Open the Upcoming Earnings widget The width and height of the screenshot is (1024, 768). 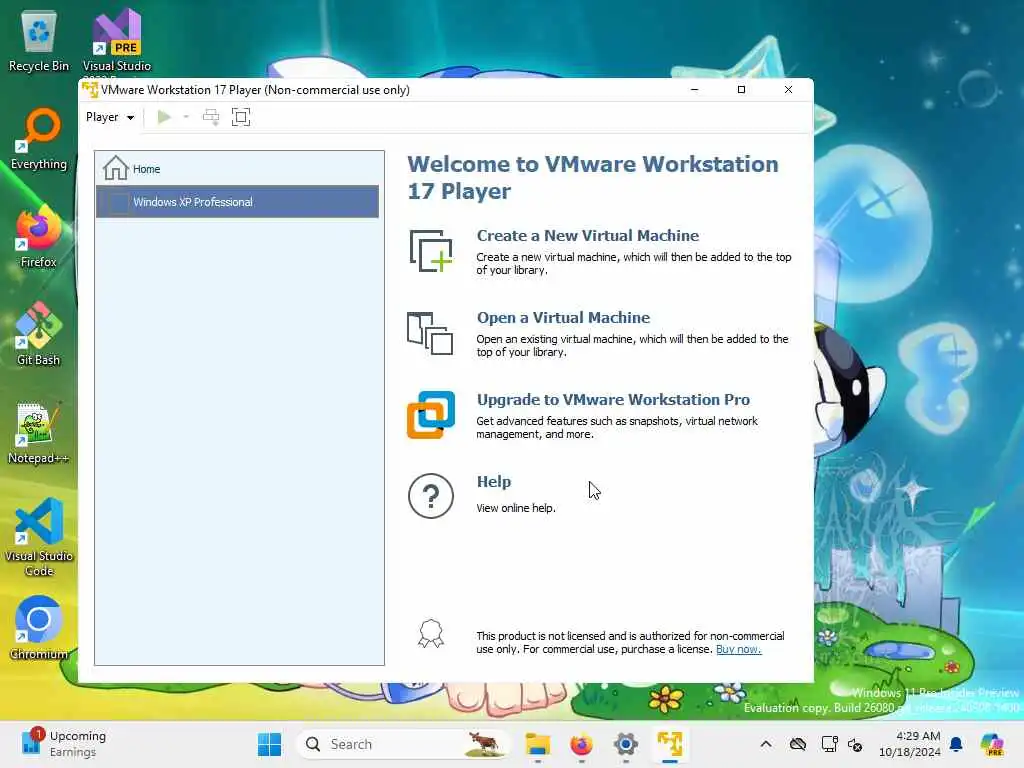click(64, 744)
